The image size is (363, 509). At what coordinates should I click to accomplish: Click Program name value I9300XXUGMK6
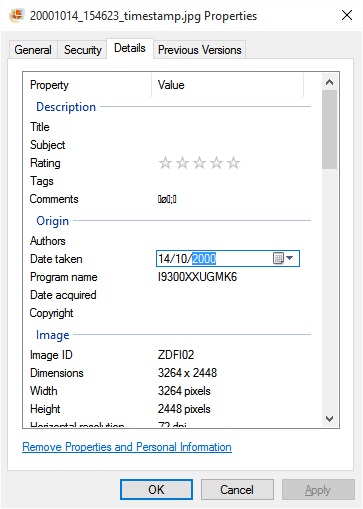tap(197, 277)
